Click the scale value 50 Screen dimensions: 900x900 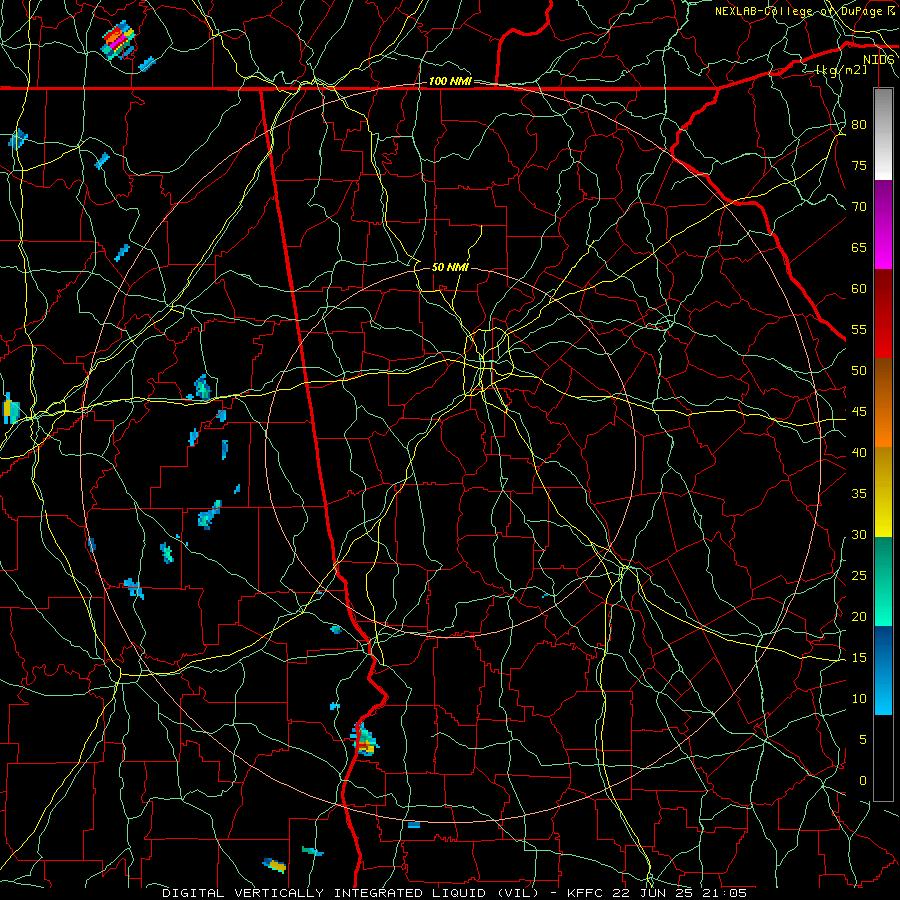click(859, 370)
